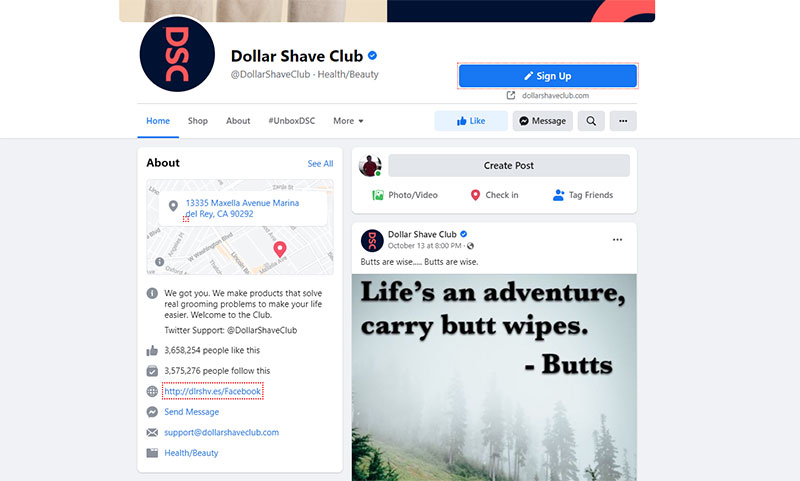Viewport: 800px width, 481px height.
Task: Open the See All about link
Action: tap(320, 164)
